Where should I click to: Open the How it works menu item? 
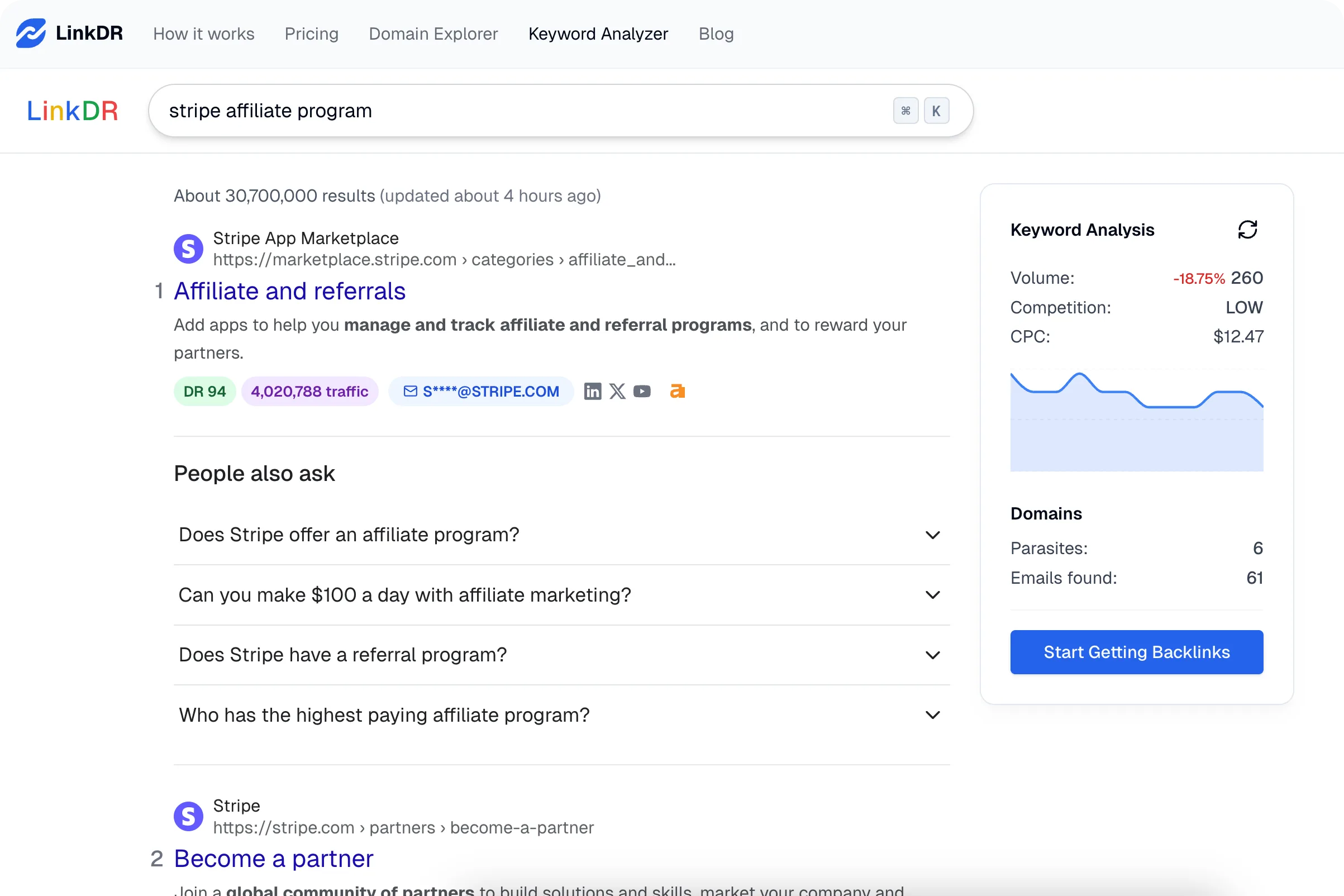coord(204,34)
